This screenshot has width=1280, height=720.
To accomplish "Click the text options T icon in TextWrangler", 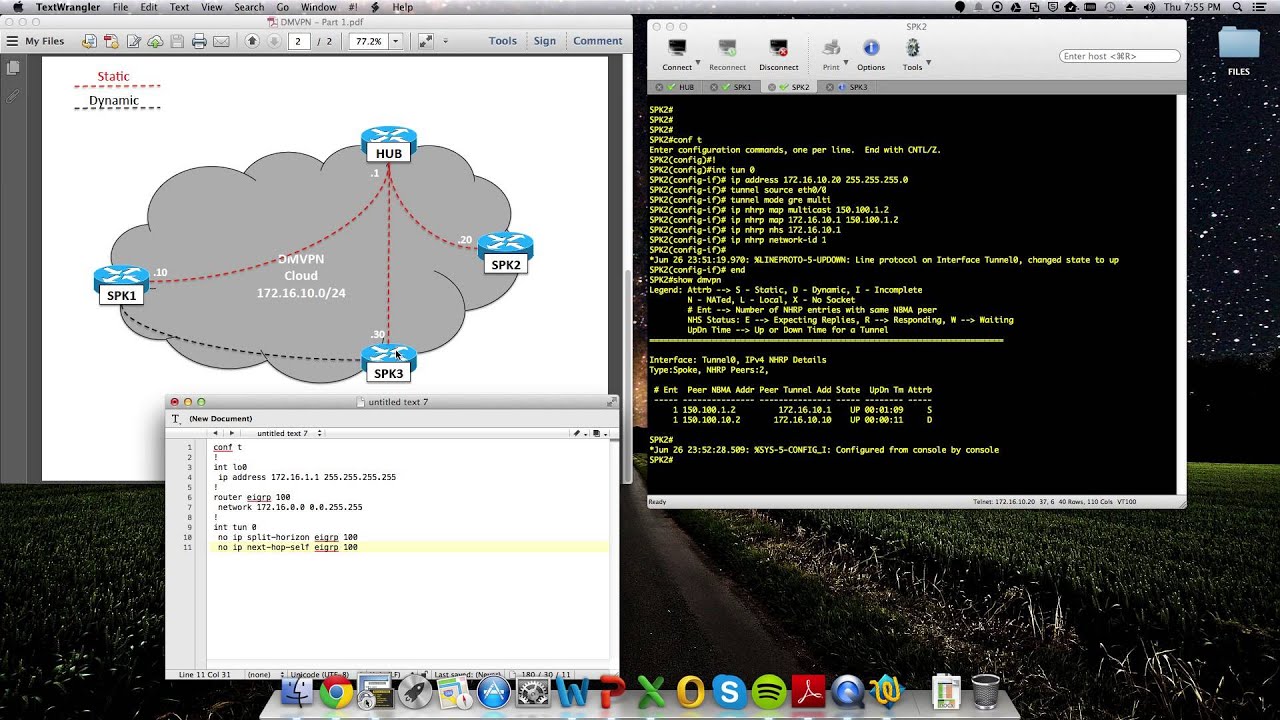I will click(x=176, y=419).
